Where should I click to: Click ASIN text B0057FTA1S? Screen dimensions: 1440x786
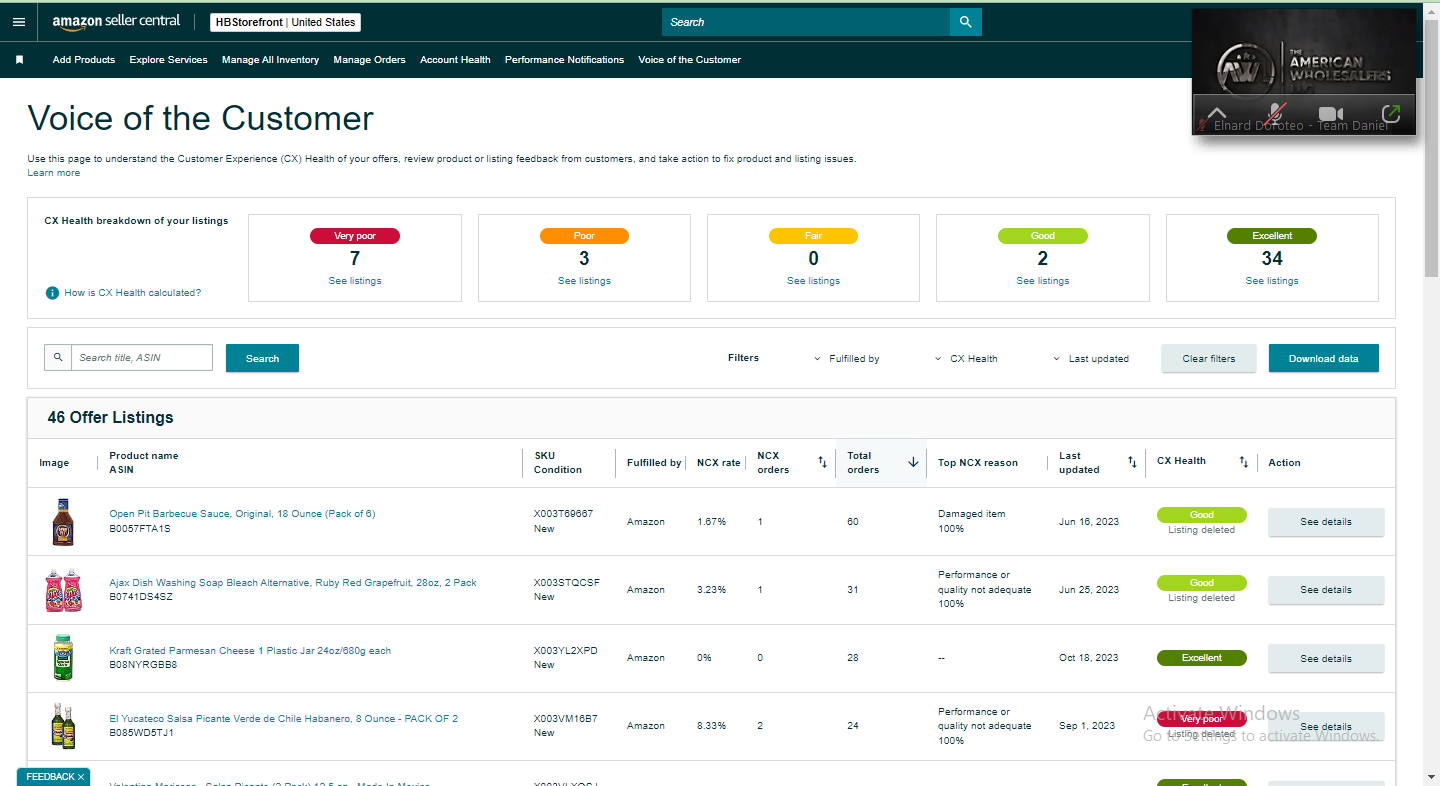(x=140, y=528)
